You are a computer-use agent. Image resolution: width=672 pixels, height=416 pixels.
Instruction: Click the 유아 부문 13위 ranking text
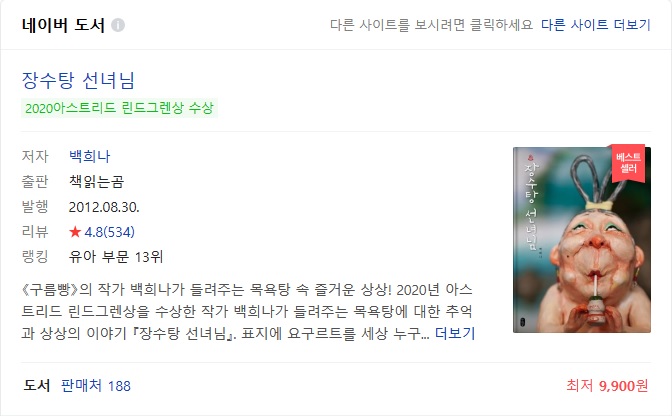click(116, 257)
